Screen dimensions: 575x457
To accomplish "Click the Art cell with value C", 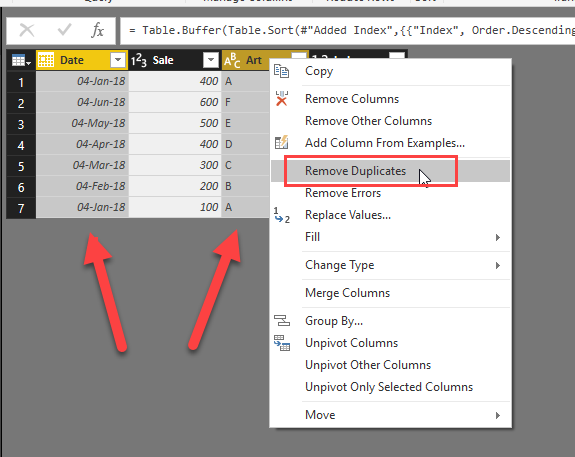I will point(246,165).
